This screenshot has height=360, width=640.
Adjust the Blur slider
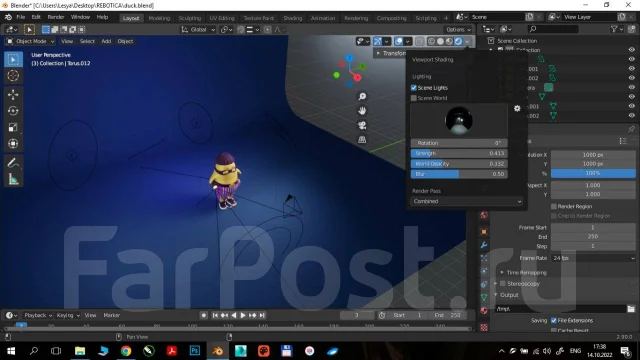(459, 174)
